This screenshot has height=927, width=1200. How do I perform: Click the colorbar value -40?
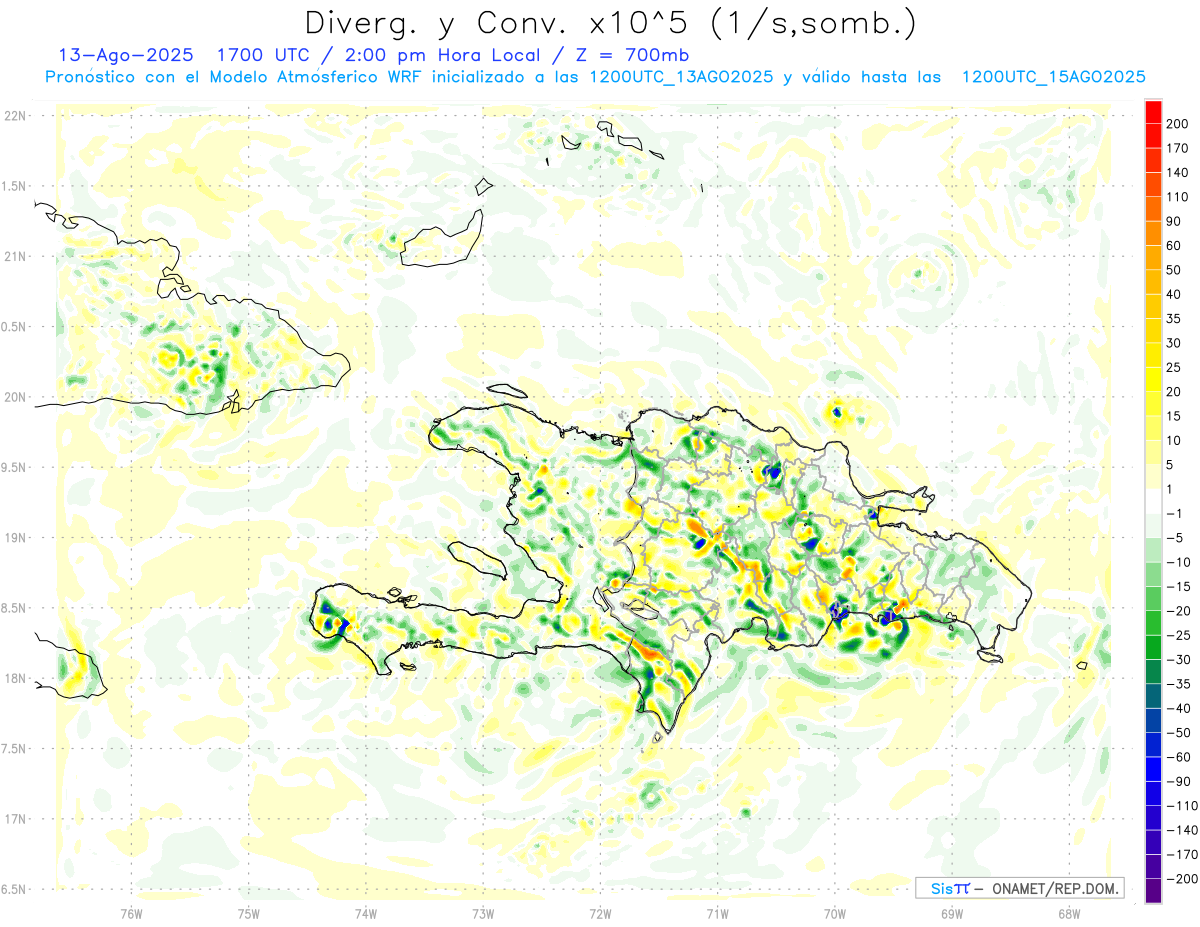click(1179, 708)
